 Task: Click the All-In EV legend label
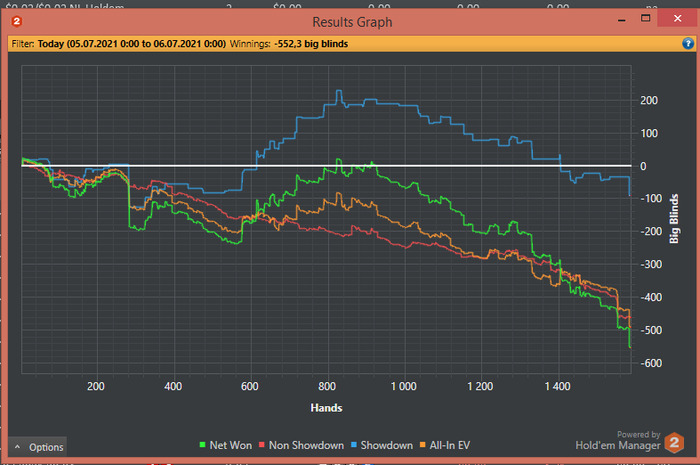tap(450, 445)
